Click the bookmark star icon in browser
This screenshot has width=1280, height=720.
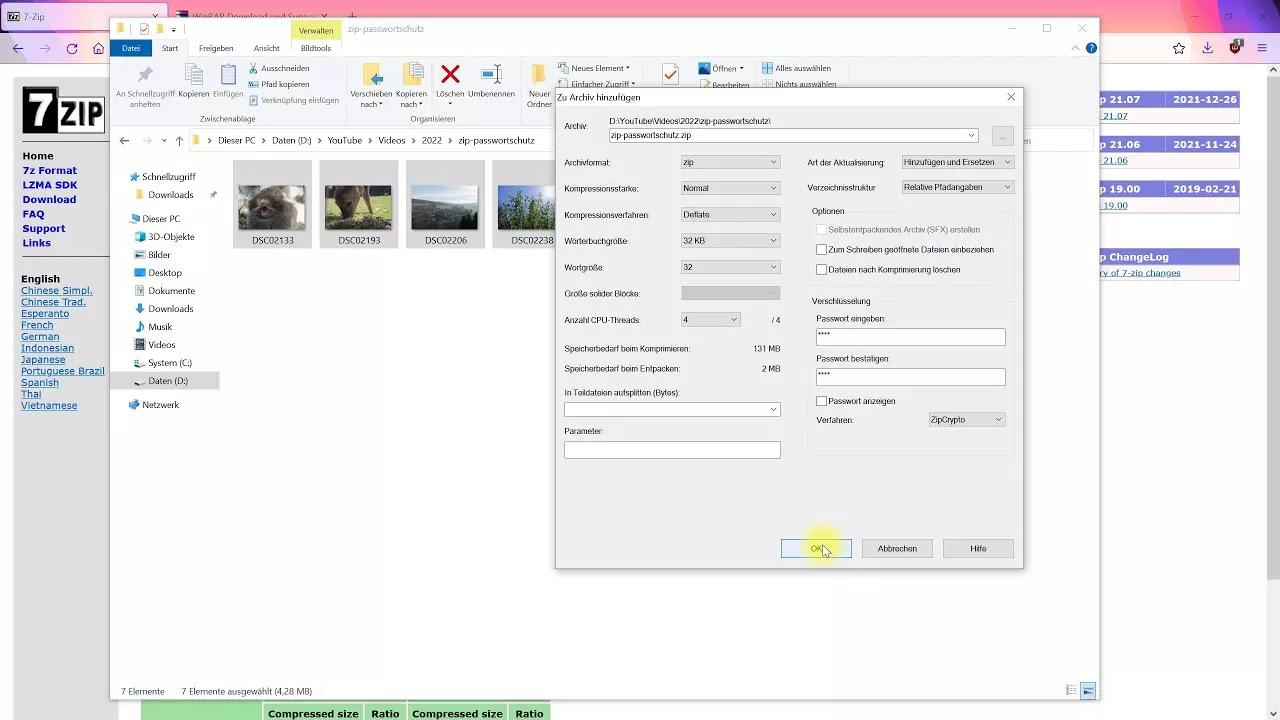coord(1179,48)
